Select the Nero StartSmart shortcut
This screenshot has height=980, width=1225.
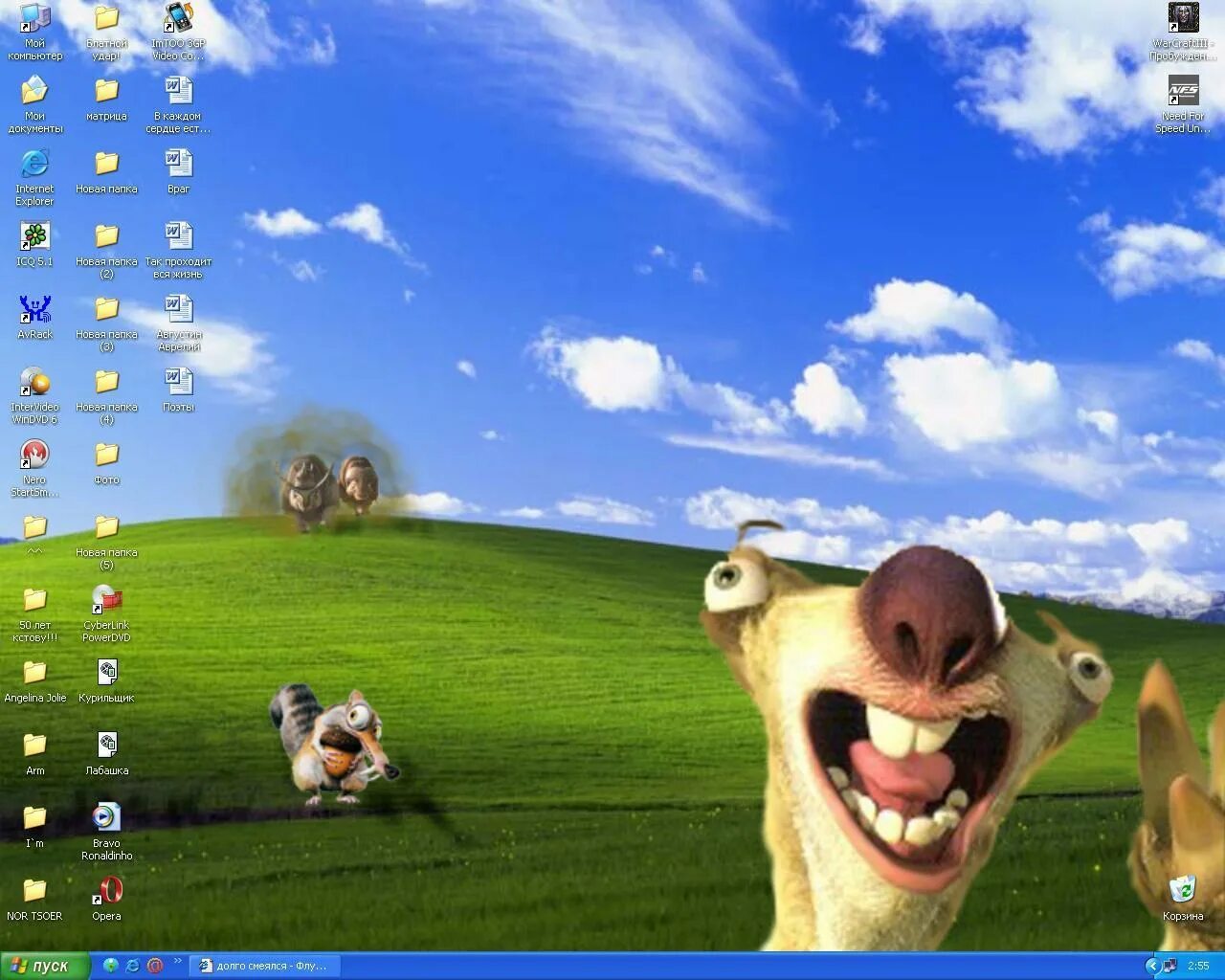tap(34, 468)
